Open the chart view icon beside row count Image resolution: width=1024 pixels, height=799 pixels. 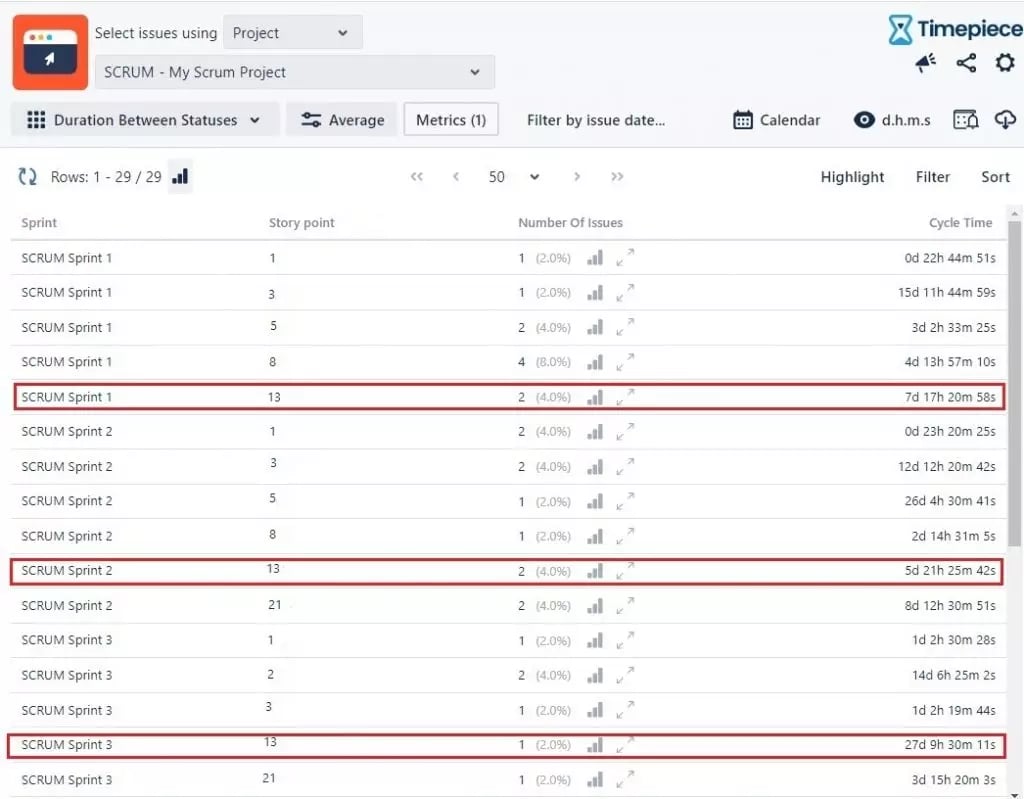point(180,177)
